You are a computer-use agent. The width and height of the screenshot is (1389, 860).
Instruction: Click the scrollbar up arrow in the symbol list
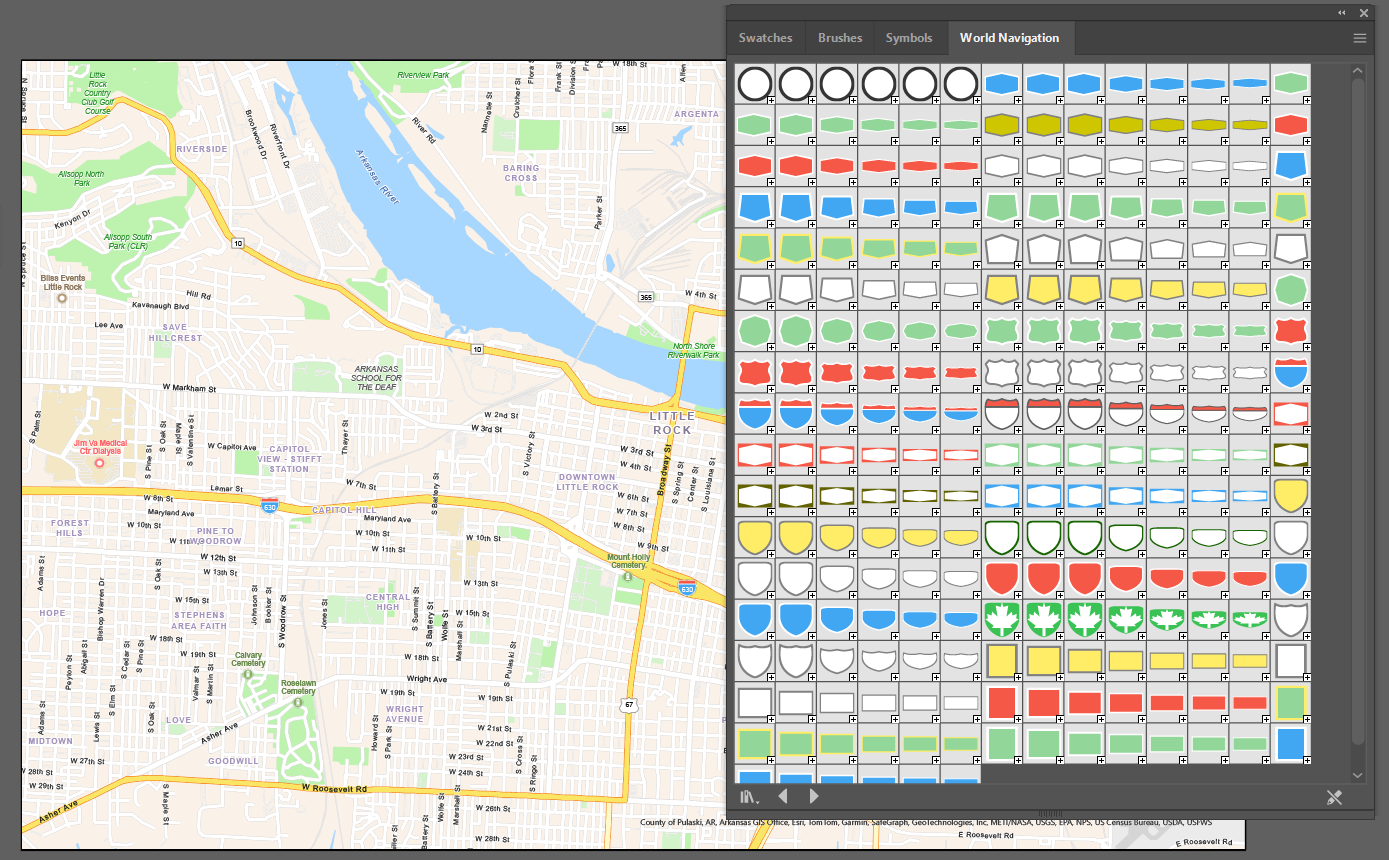[x=1357, y=69]
